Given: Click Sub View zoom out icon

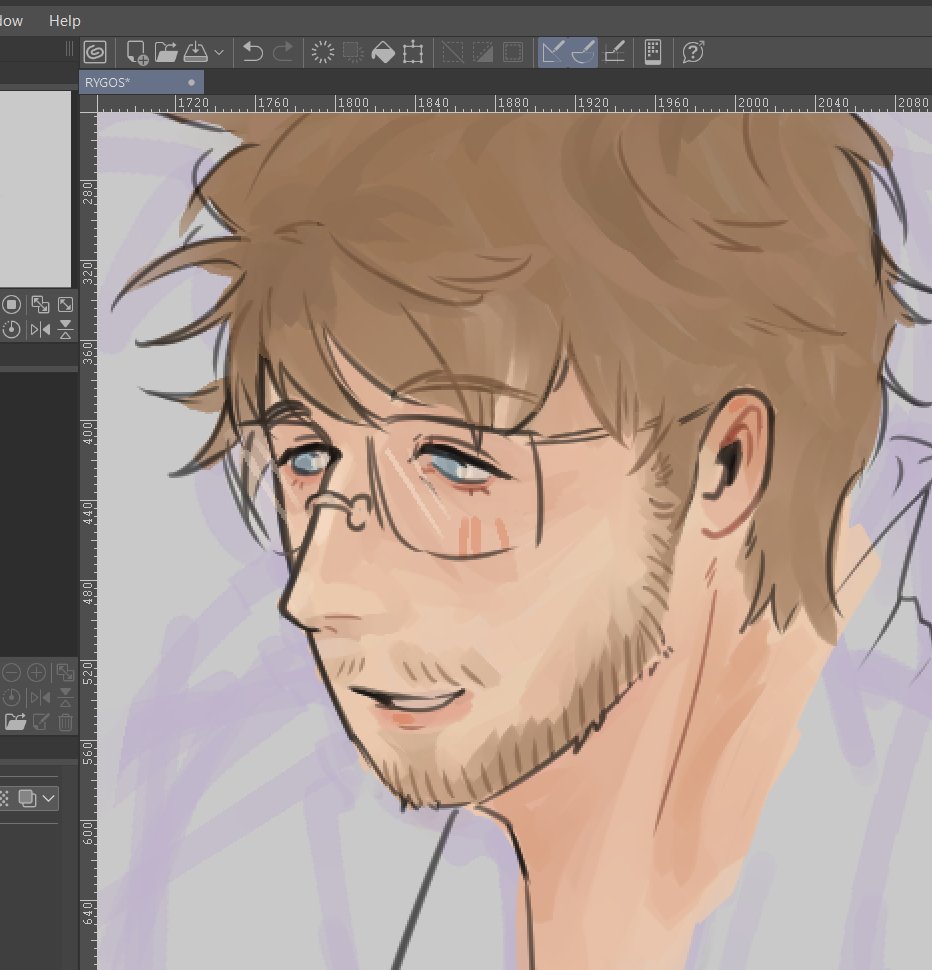Looking at the screenshot, I should click(x=11, y=672).
